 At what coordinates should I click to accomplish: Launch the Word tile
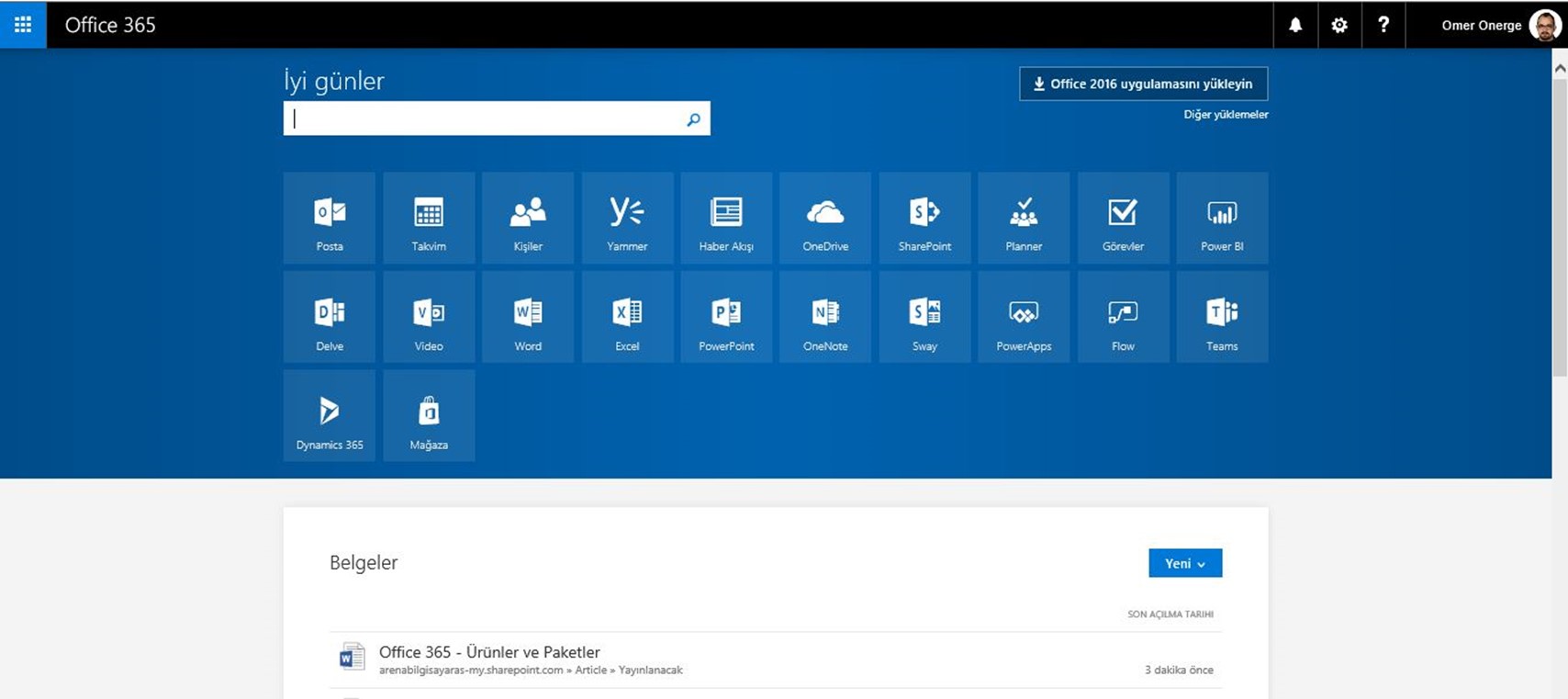pos(528,317)
